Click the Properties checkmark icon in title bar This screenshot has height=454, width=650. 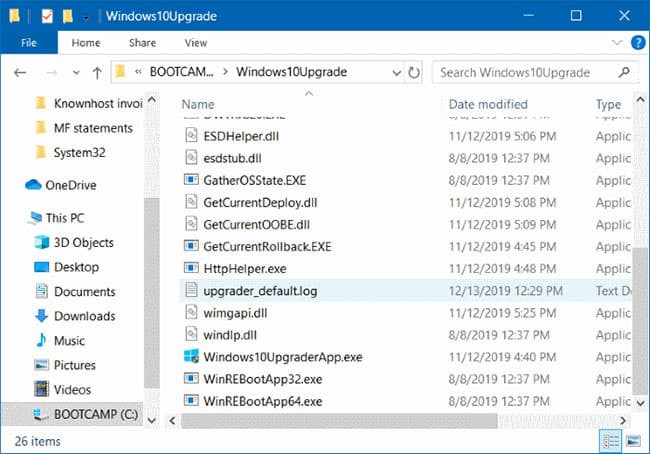click(47, 16)
